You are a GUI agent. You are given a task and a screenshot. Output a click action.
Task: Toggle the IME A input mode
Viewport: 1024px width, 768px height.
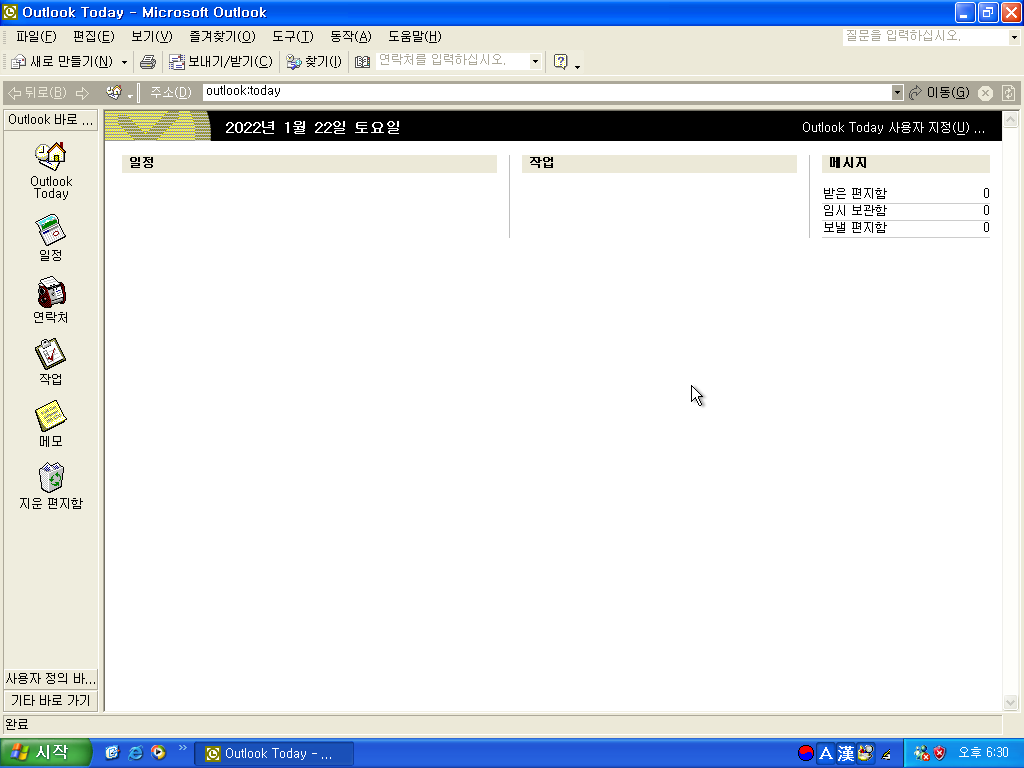[825, 754]
